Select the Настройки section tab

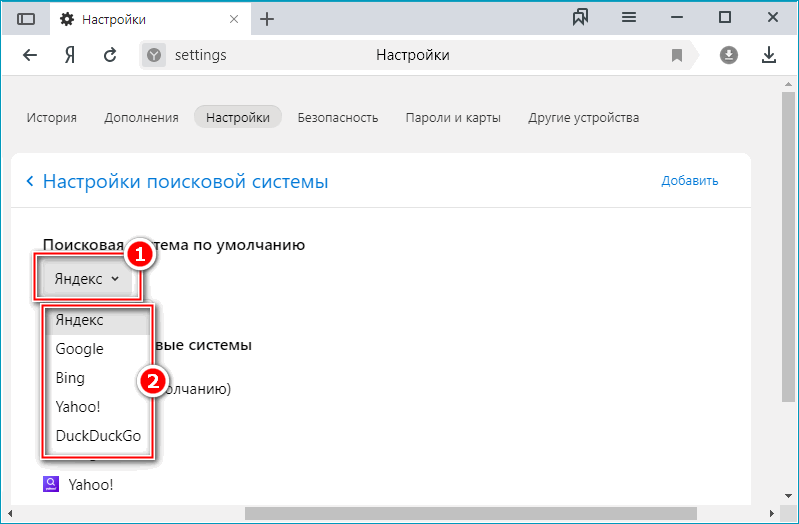click(237, 117)
